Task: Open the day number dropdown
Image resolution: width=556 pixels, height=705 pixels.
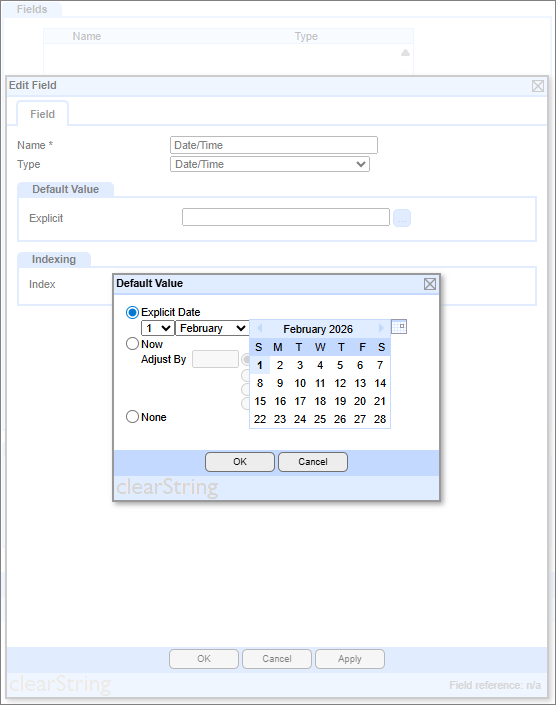Action: pos(158,328)
